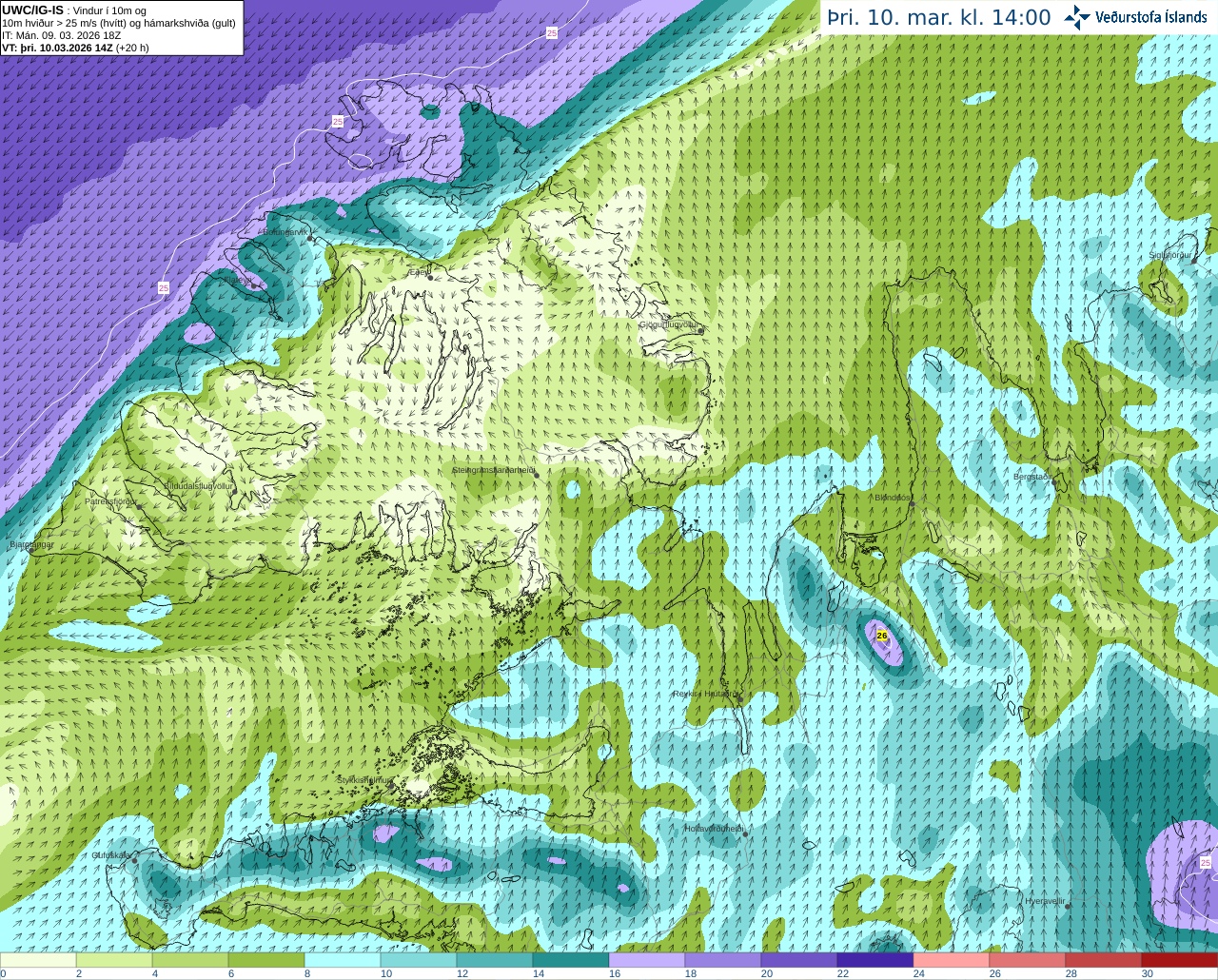Click the '25' gust contour label at top edge
The image size is (1218, 980).
552,33
